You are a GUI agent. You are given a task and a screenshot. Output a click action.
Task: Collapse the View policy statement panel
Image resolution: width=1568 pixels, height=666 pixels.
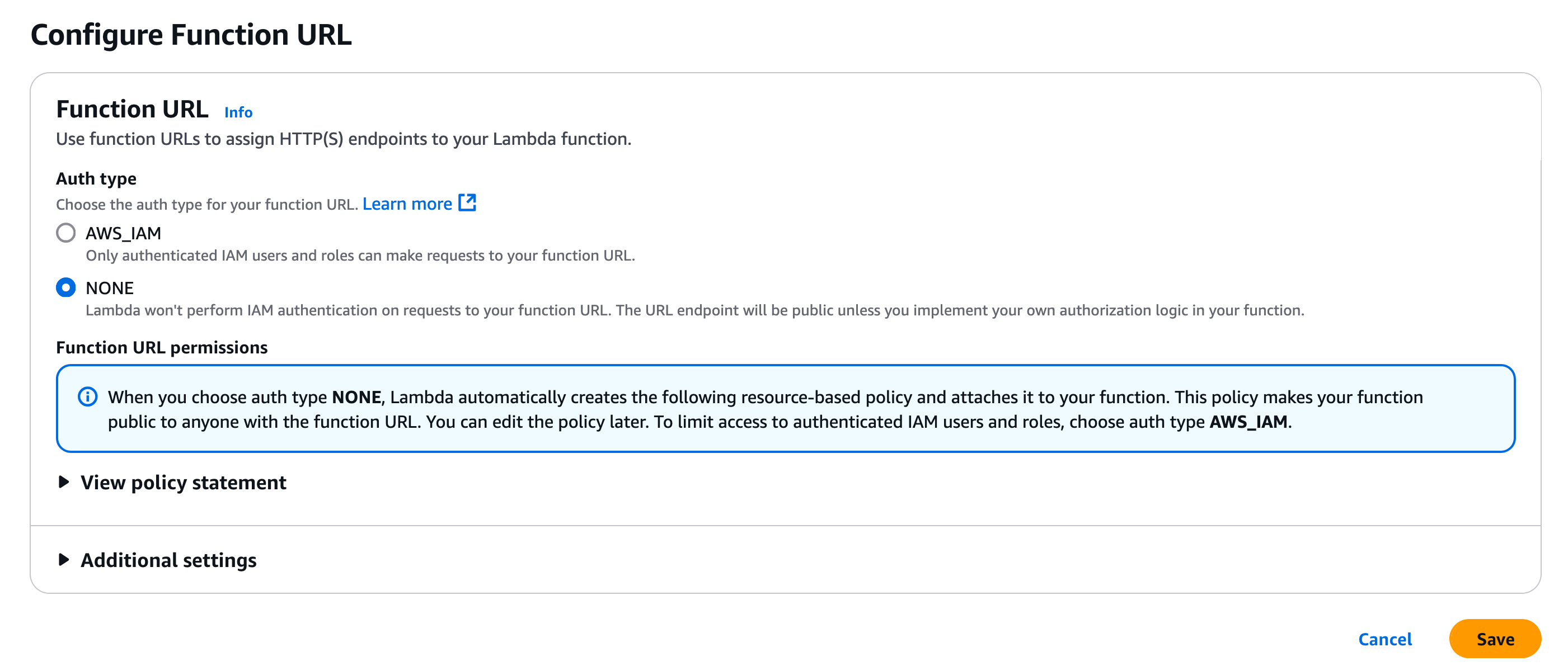tap(184, 483)
